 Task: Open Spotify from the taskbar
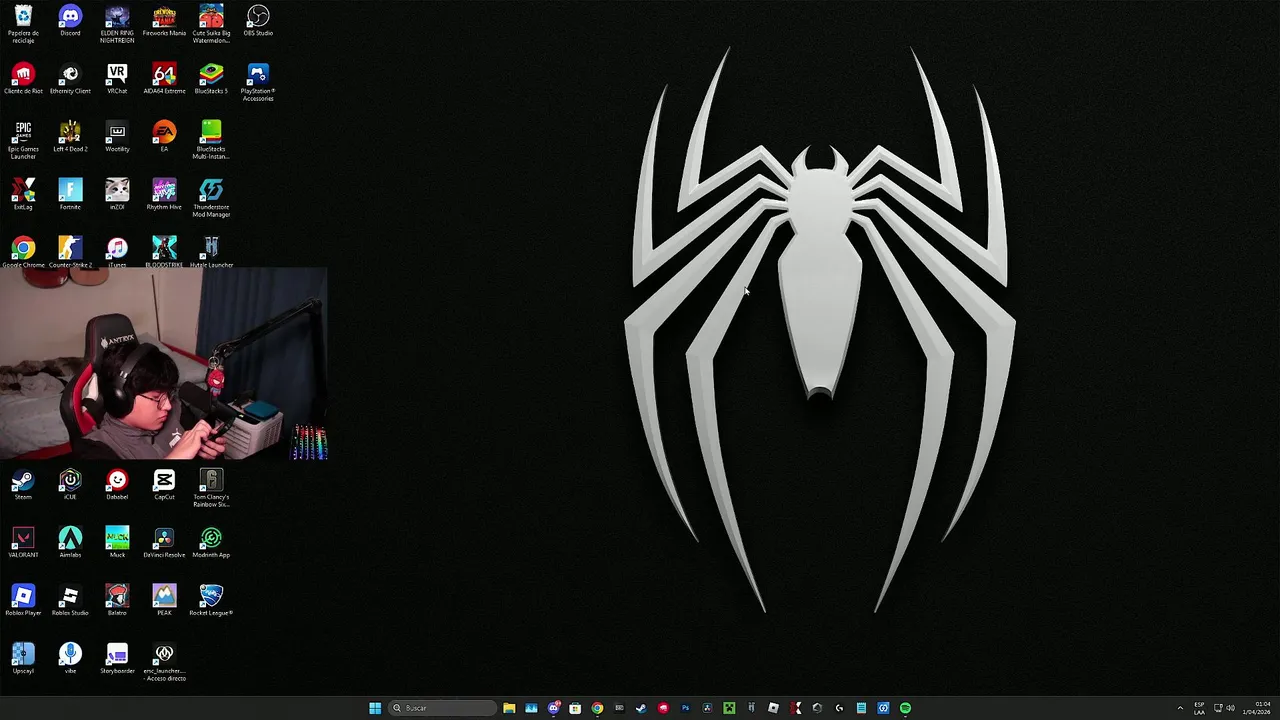(x=905, y=708)
